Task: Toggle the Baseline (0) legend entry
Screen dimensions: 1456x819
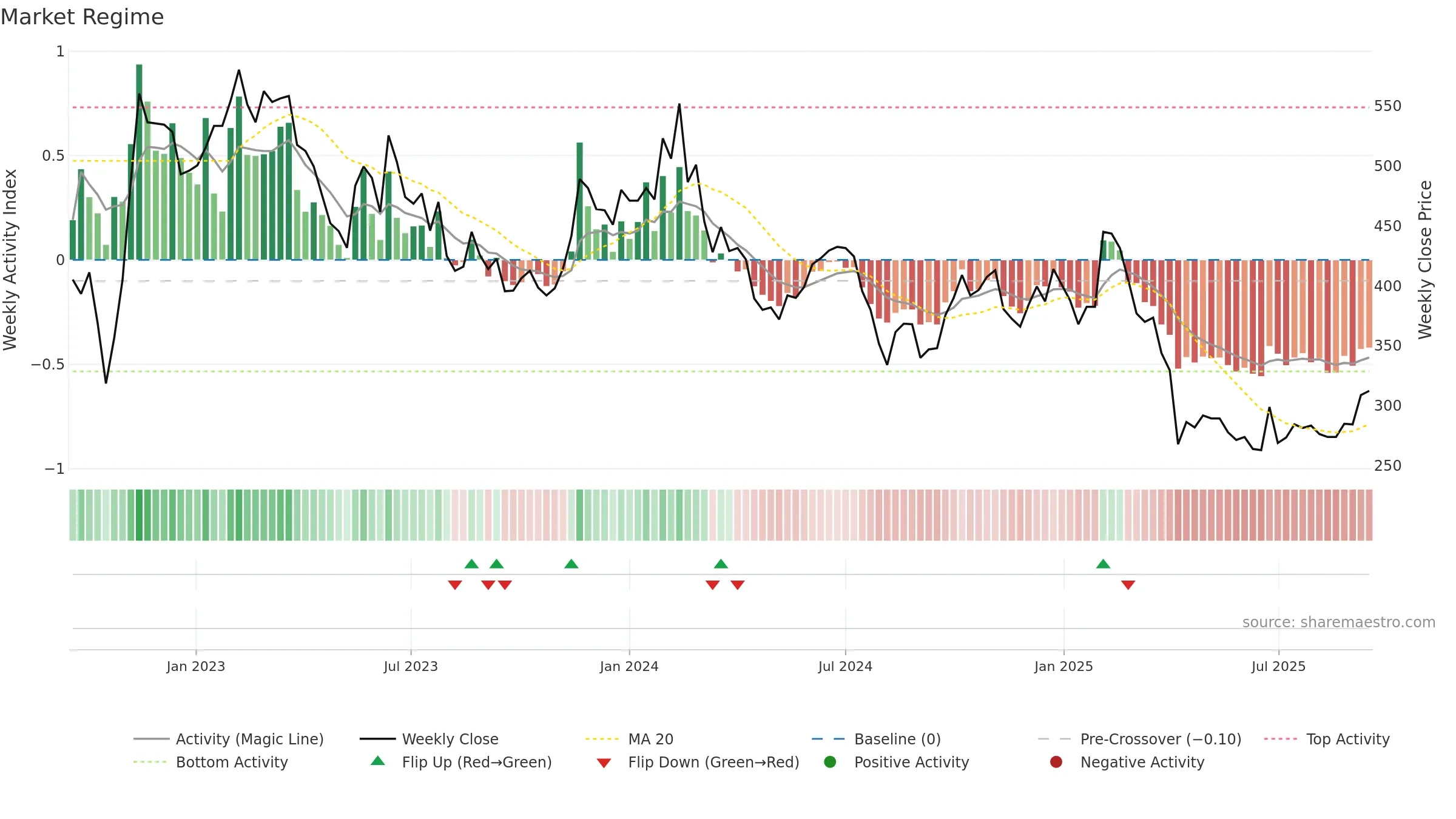Action: pyautogui.click(x=876, y=739)
